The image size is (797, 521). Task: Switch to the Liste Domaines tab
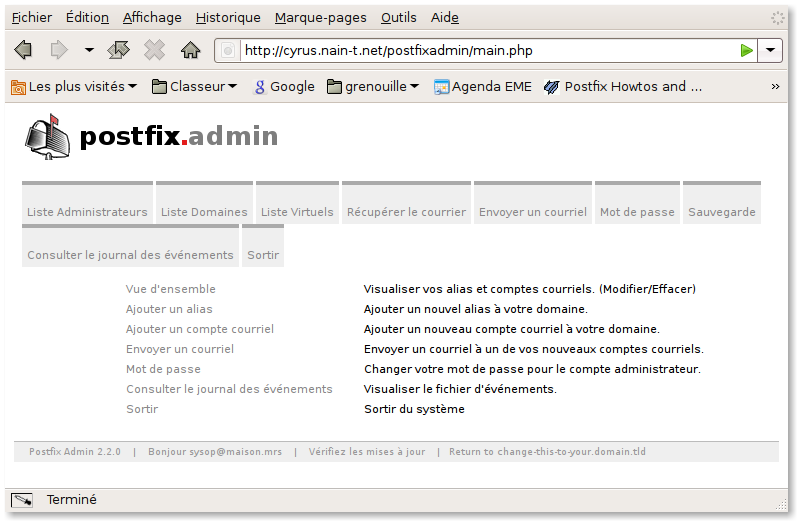(204, 212)
